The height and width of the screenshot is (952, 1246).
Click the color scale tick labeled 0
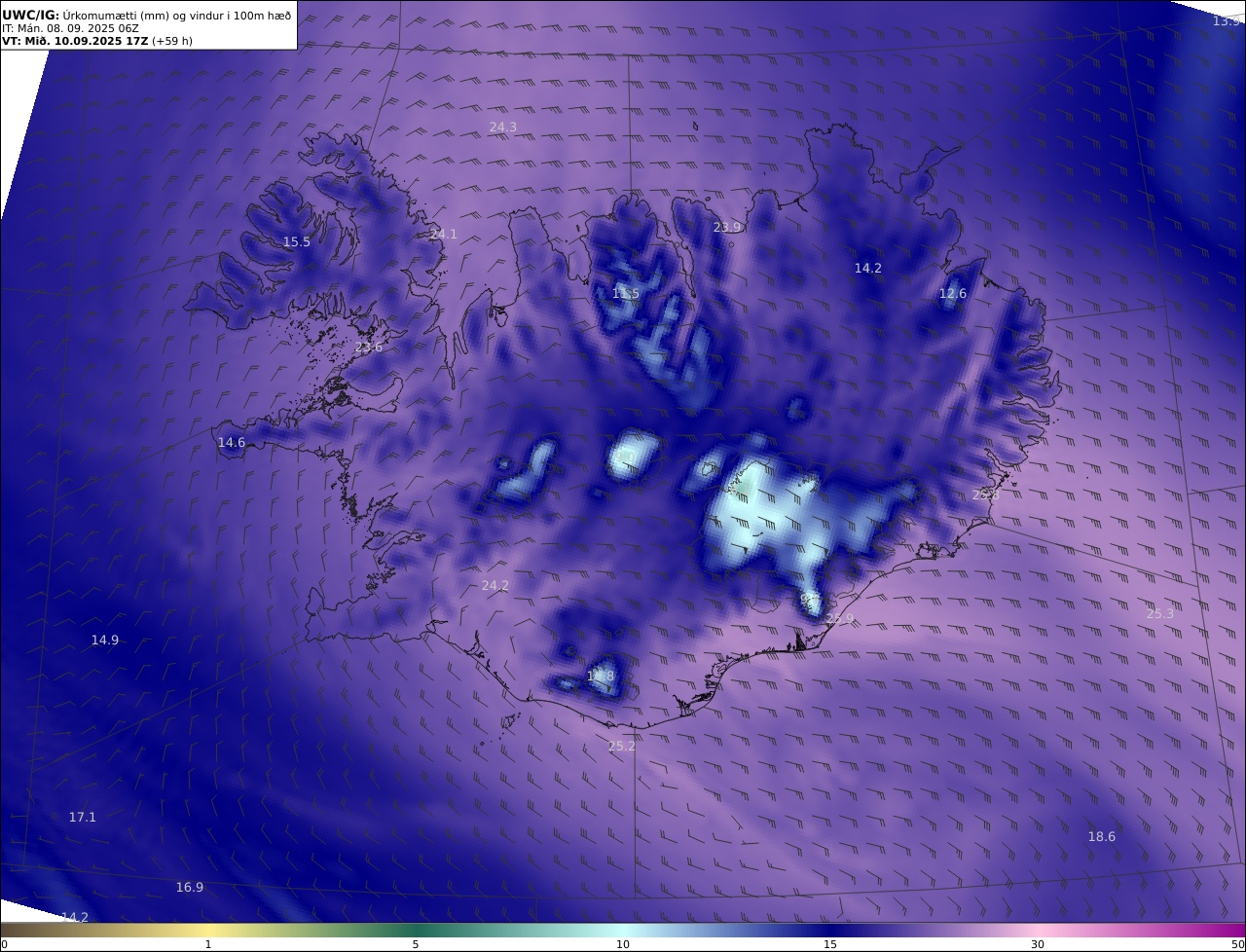coord(4,944)
